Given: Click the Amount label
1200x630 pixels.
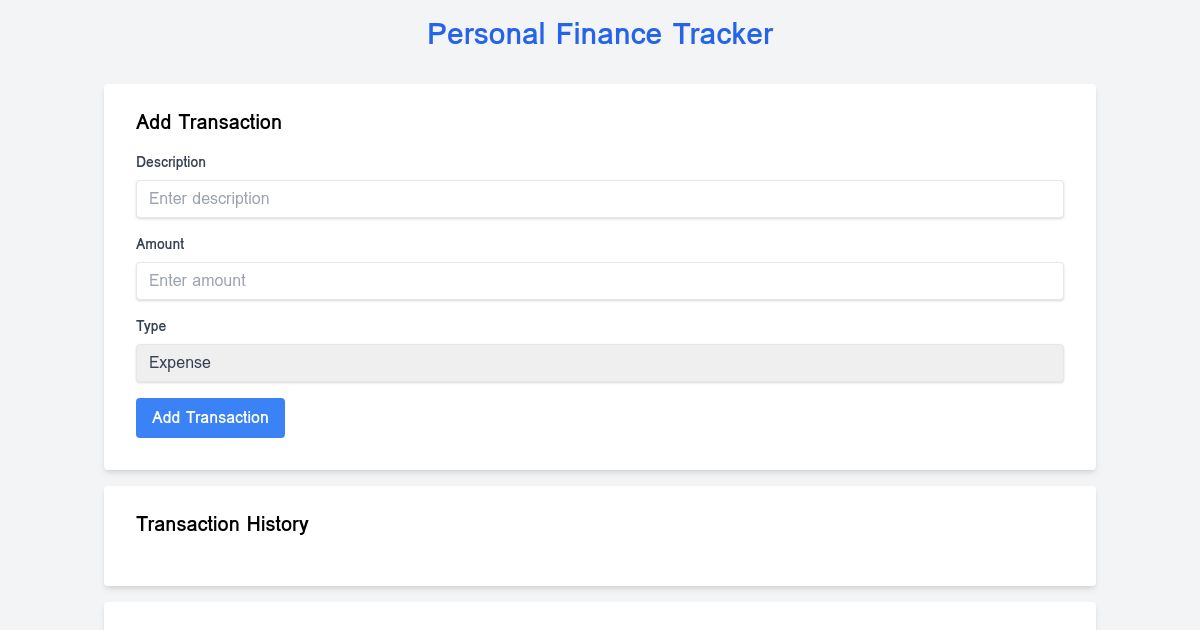Looking at the screenshot, I should click(160, 244).
